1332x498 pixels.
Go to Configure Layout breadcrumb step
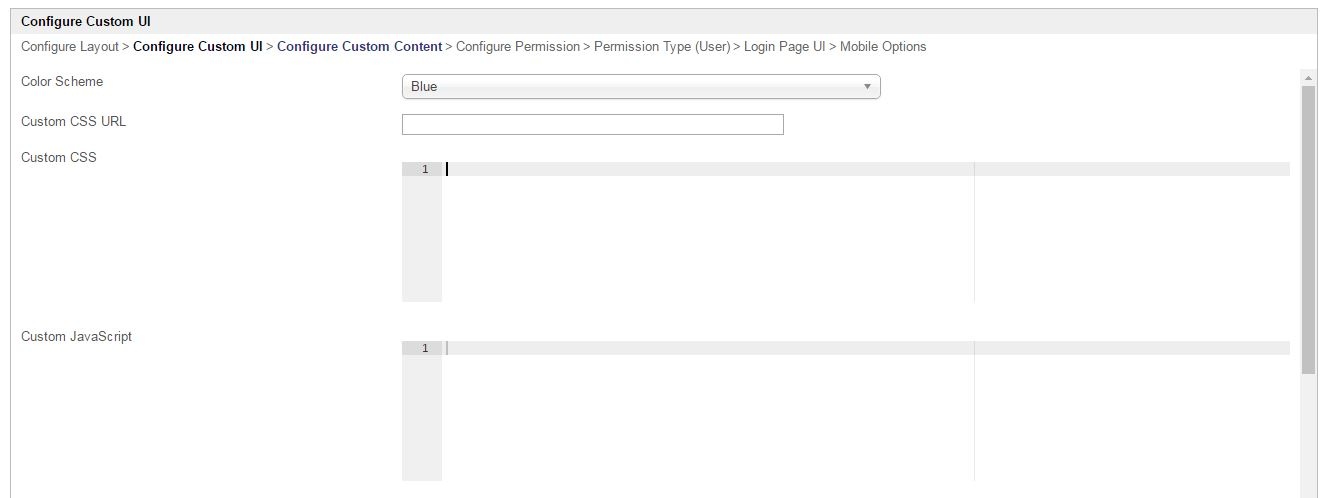69,47
